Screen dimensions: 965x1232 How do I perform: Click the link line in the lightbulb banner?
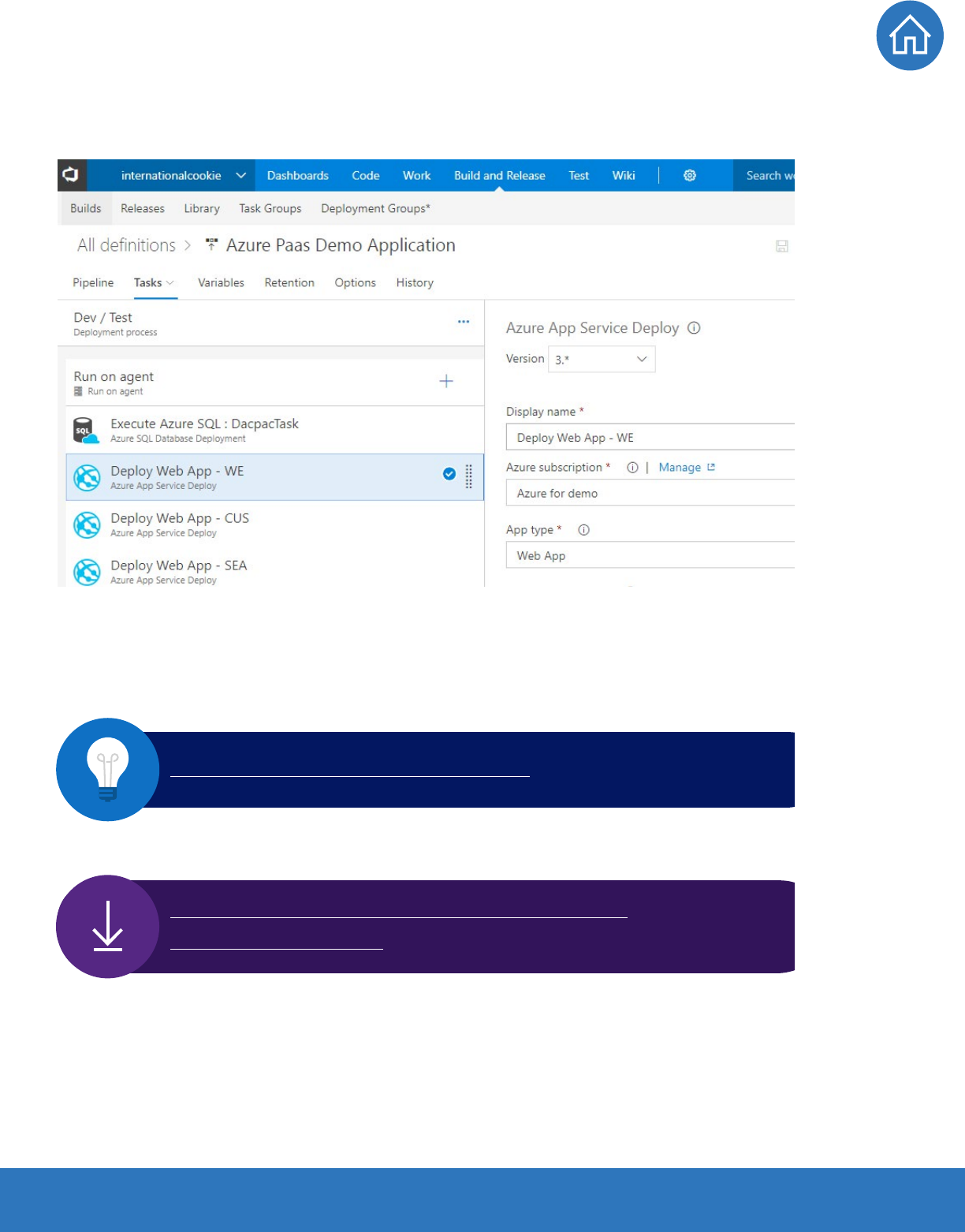[x=350, y=776]
